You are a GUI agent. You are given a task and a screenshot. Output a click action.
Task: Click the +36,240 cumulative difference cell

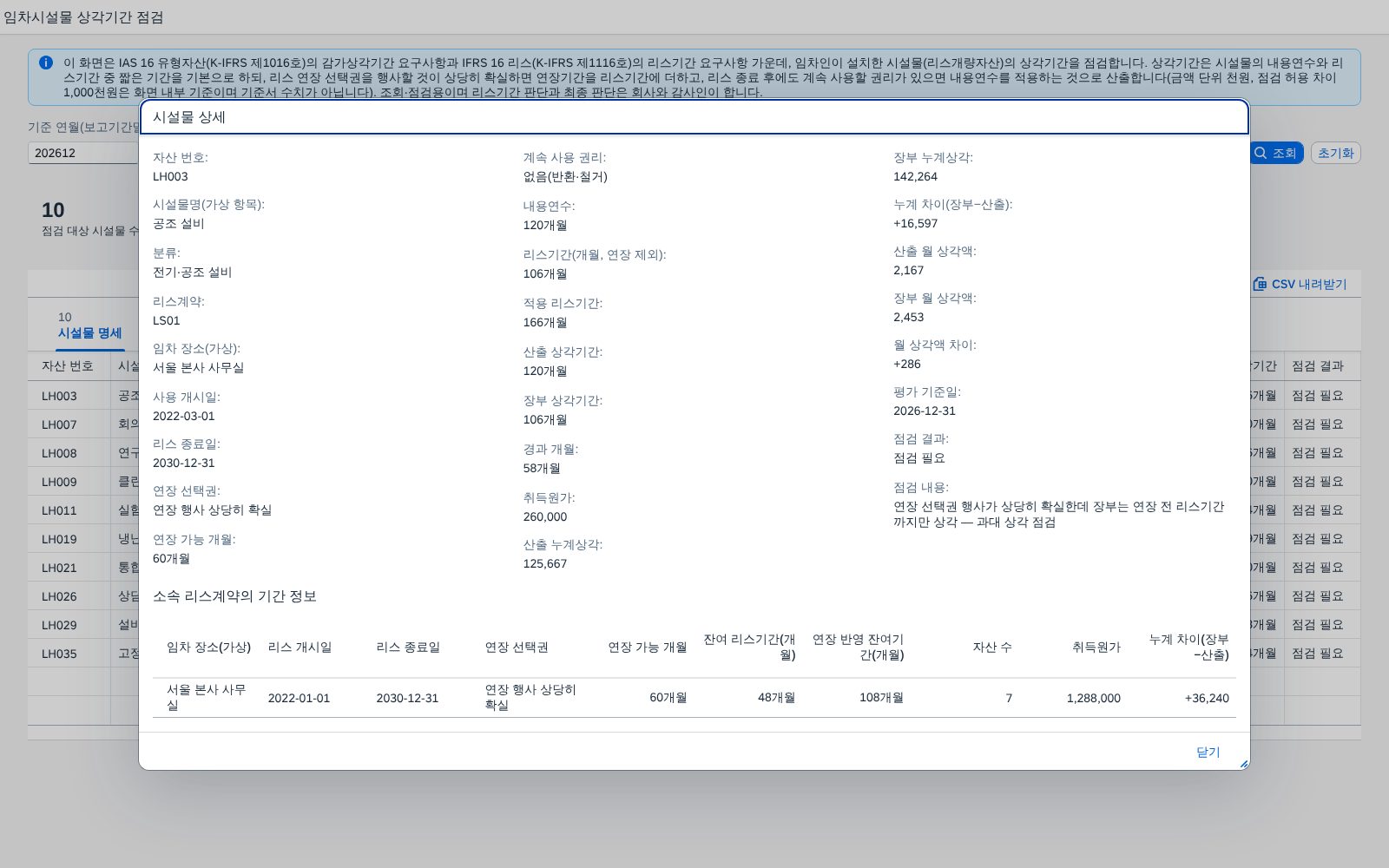tap(1207, 698)
